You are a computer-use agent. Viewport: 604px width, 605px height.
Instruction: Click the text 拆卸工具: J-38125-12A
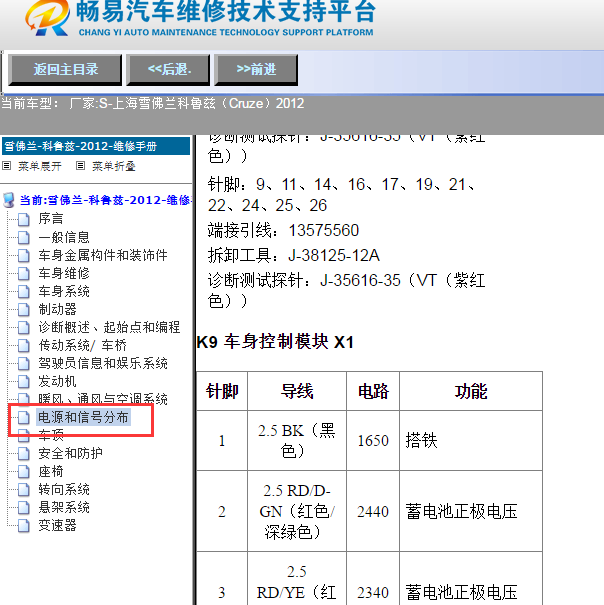point(294,255)
